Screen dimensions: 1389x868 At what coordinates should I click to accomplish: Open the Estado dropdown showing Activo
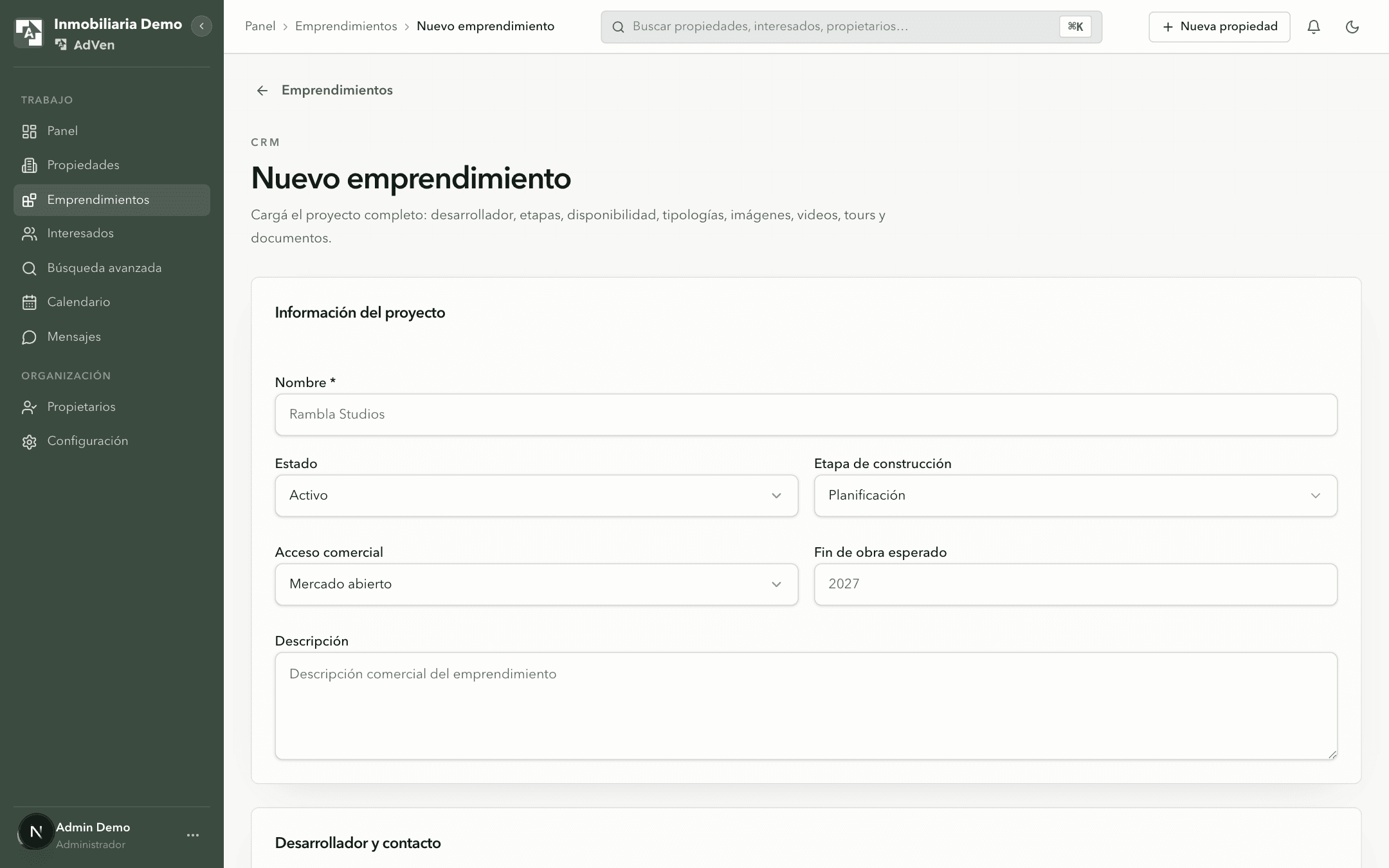(536, 496)
